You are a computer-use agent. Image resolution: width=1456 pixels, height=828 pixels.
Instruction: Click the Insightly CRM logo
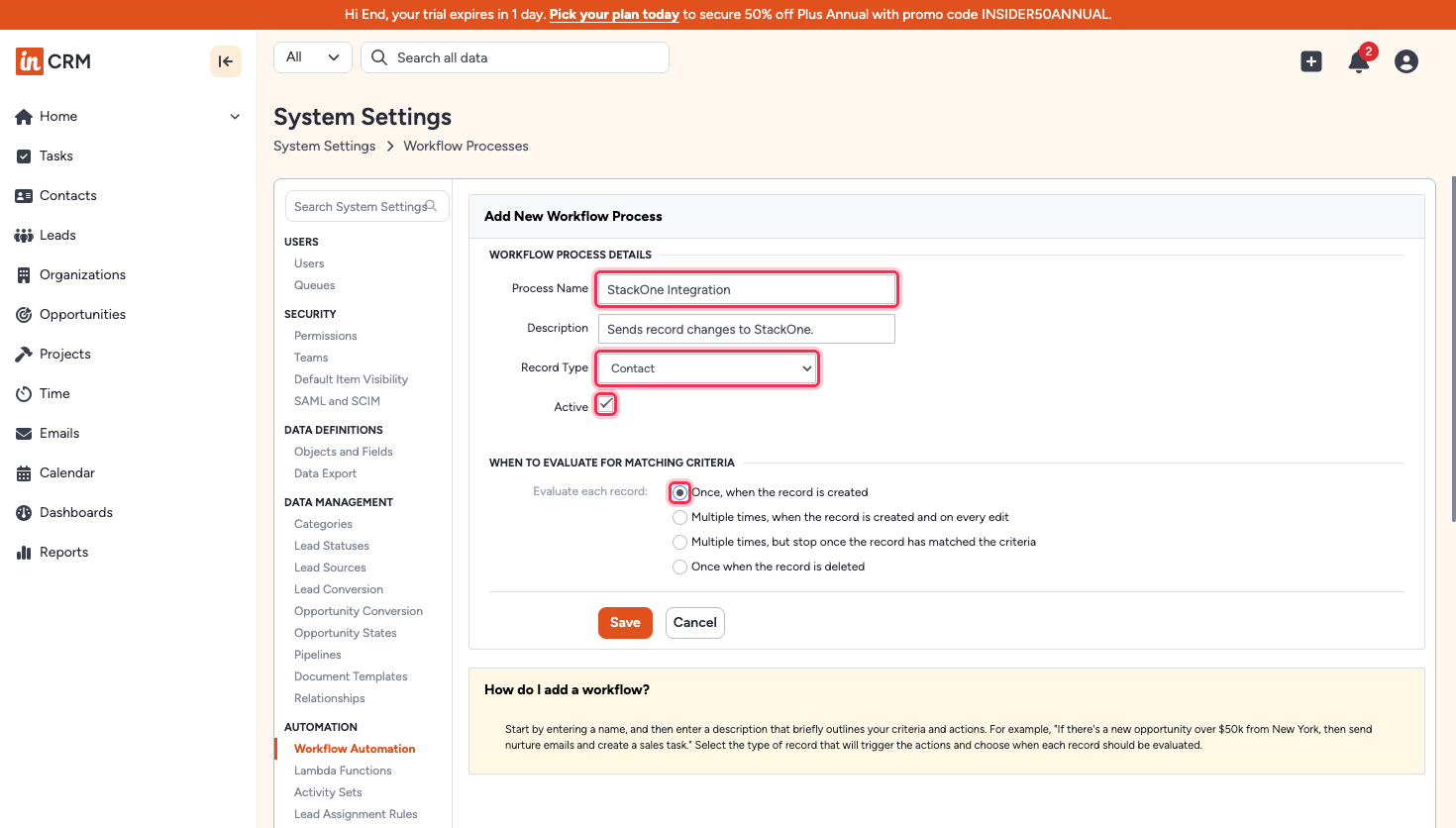point(53,61)
